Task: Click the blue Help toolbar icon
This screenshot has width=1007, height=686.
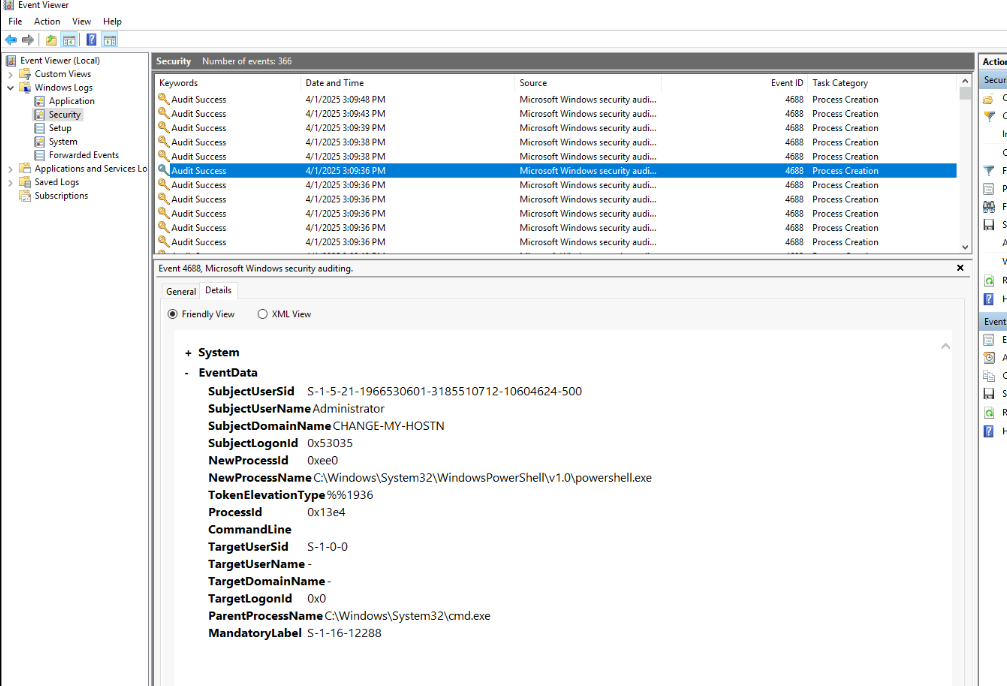Action: coord(91,40)
